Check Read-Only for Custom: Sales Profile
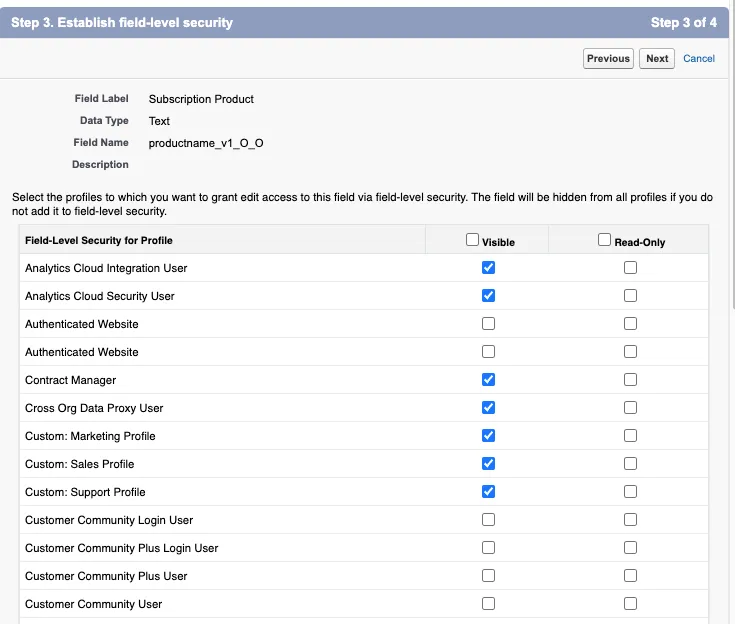The width and height of the screenshot is (735, 624). click(x=630, y=464)
